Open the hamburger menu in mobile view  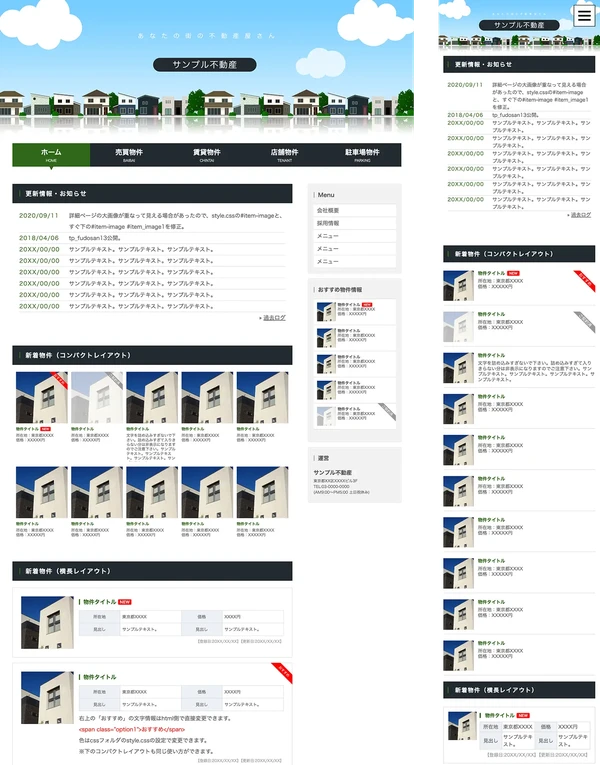pos(584,16)
